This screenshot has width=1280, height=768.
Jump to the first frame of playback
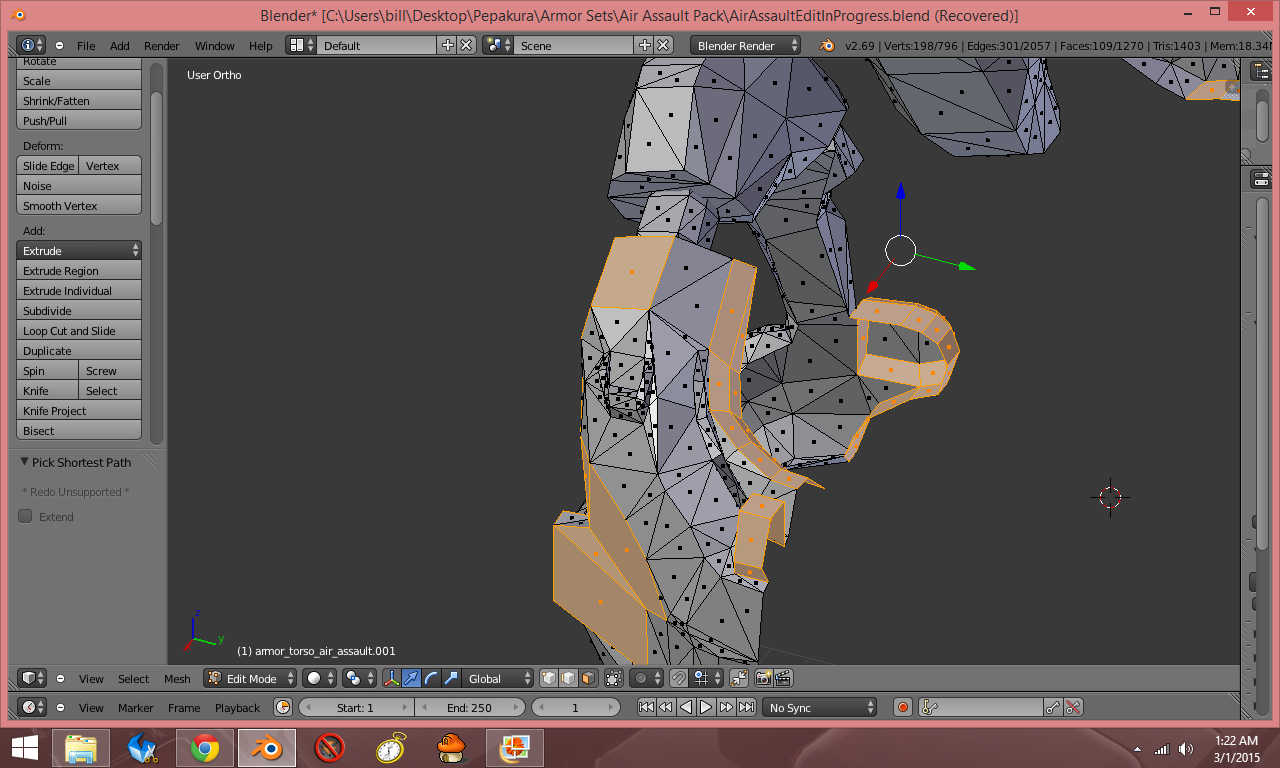pos(646,707)
